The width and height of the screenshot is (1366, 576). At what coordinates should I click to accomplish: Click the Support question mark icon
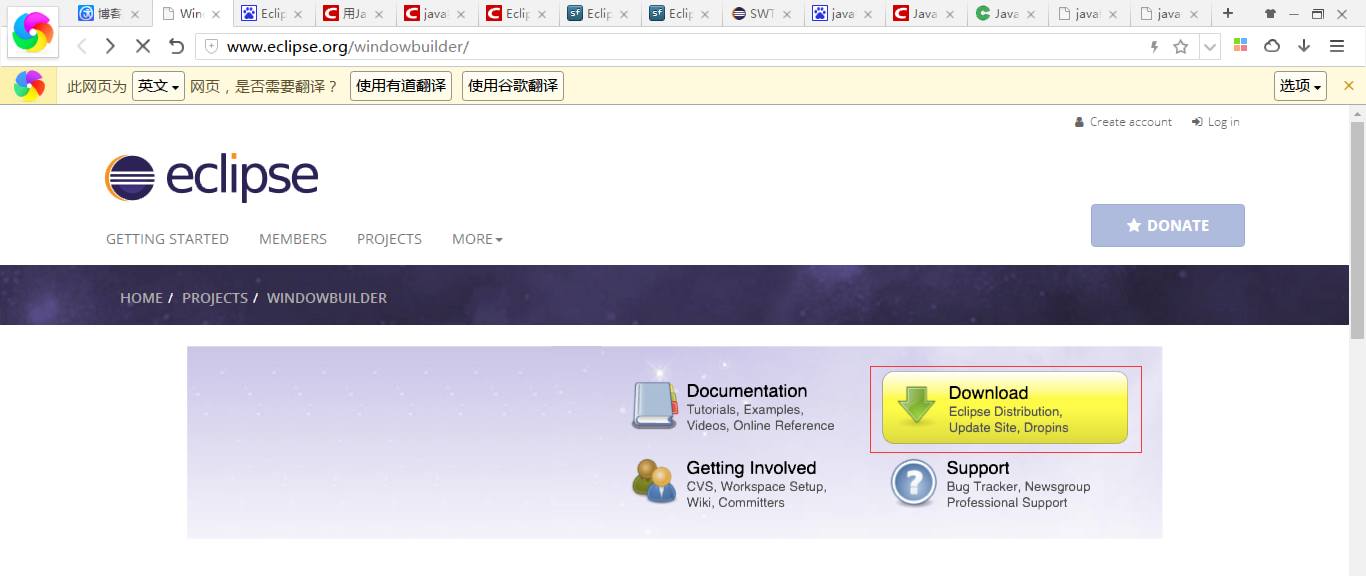[x=914, y=483]
